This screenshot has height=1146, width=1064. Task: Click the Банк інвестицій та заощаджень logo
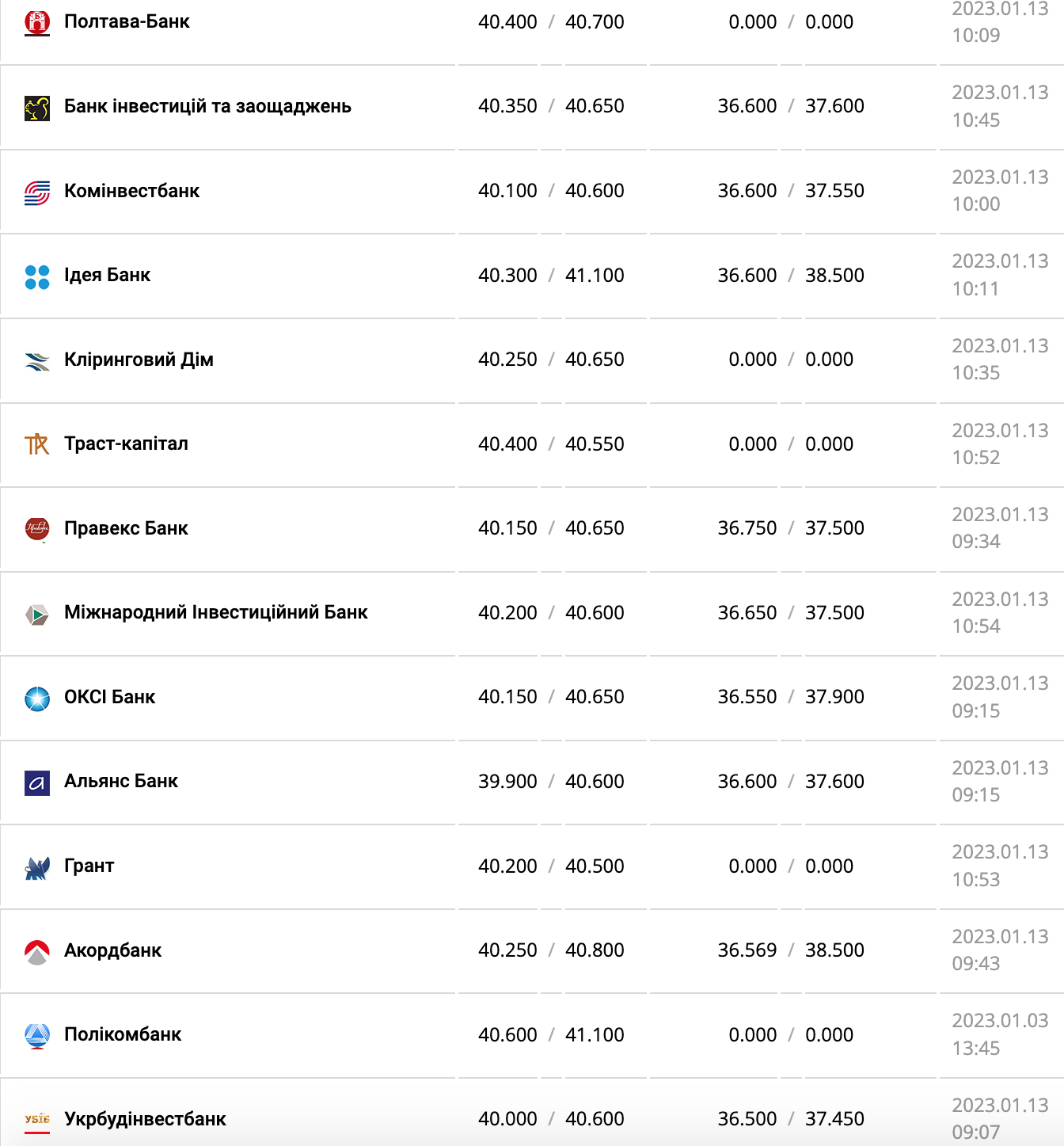pyautogui.click(x=37, y=107)
